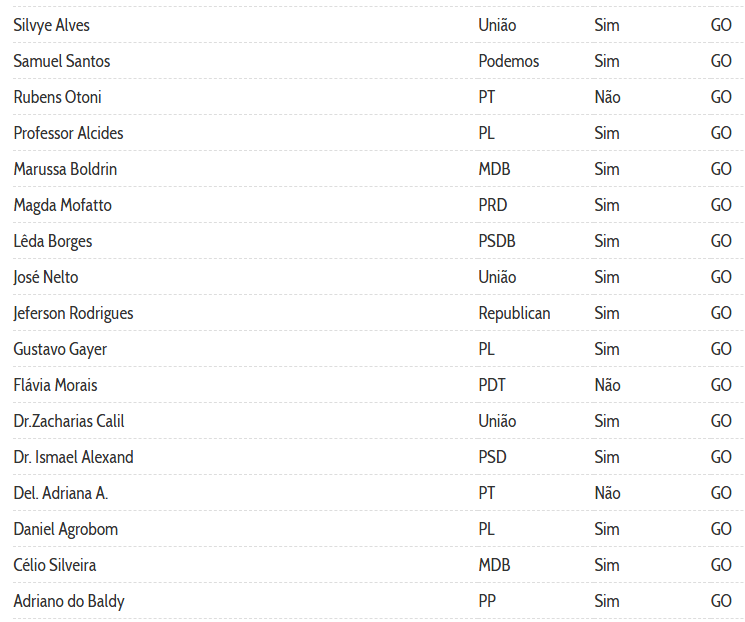This screenshot has height=622, width=745.
Task: Click the name Magda Mofatto
Action: click(62, 205)
